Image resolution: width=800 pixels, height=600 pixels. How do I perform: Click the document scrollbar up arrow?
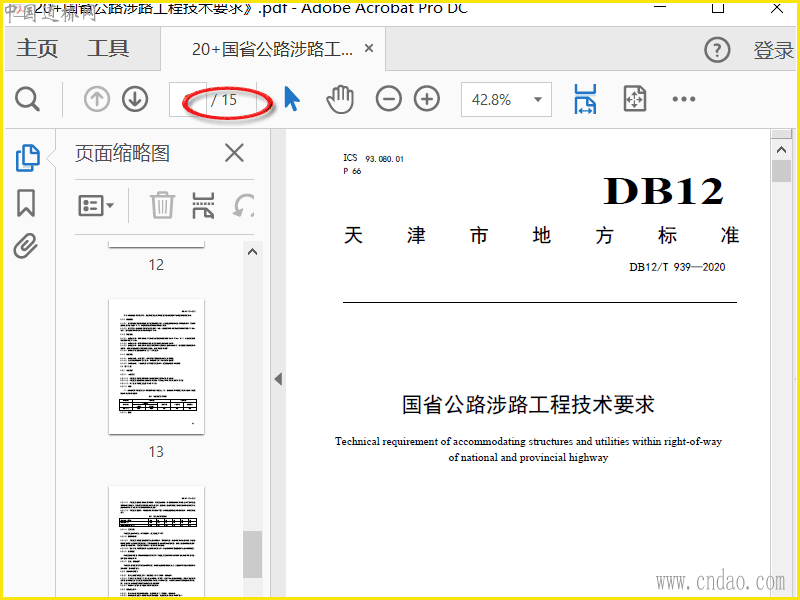point(781,149)
